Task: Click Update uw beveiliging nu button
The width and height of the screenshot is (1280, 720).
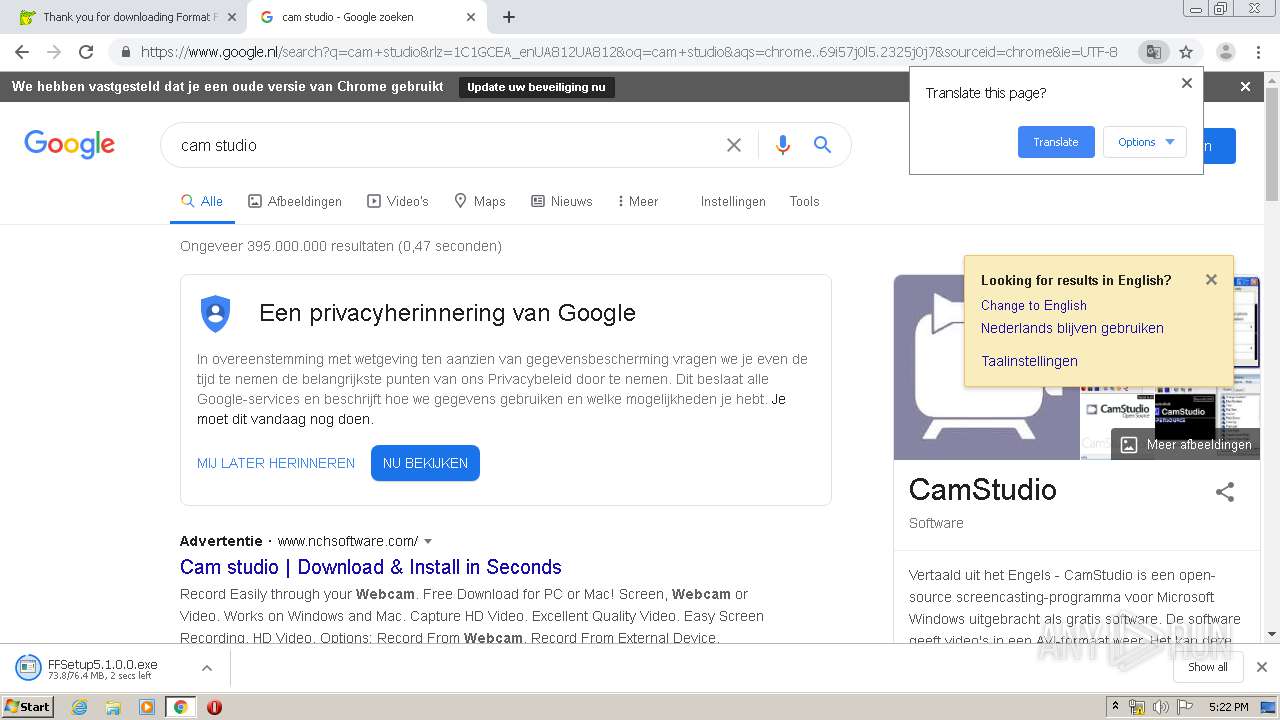Action: [536, 87]
